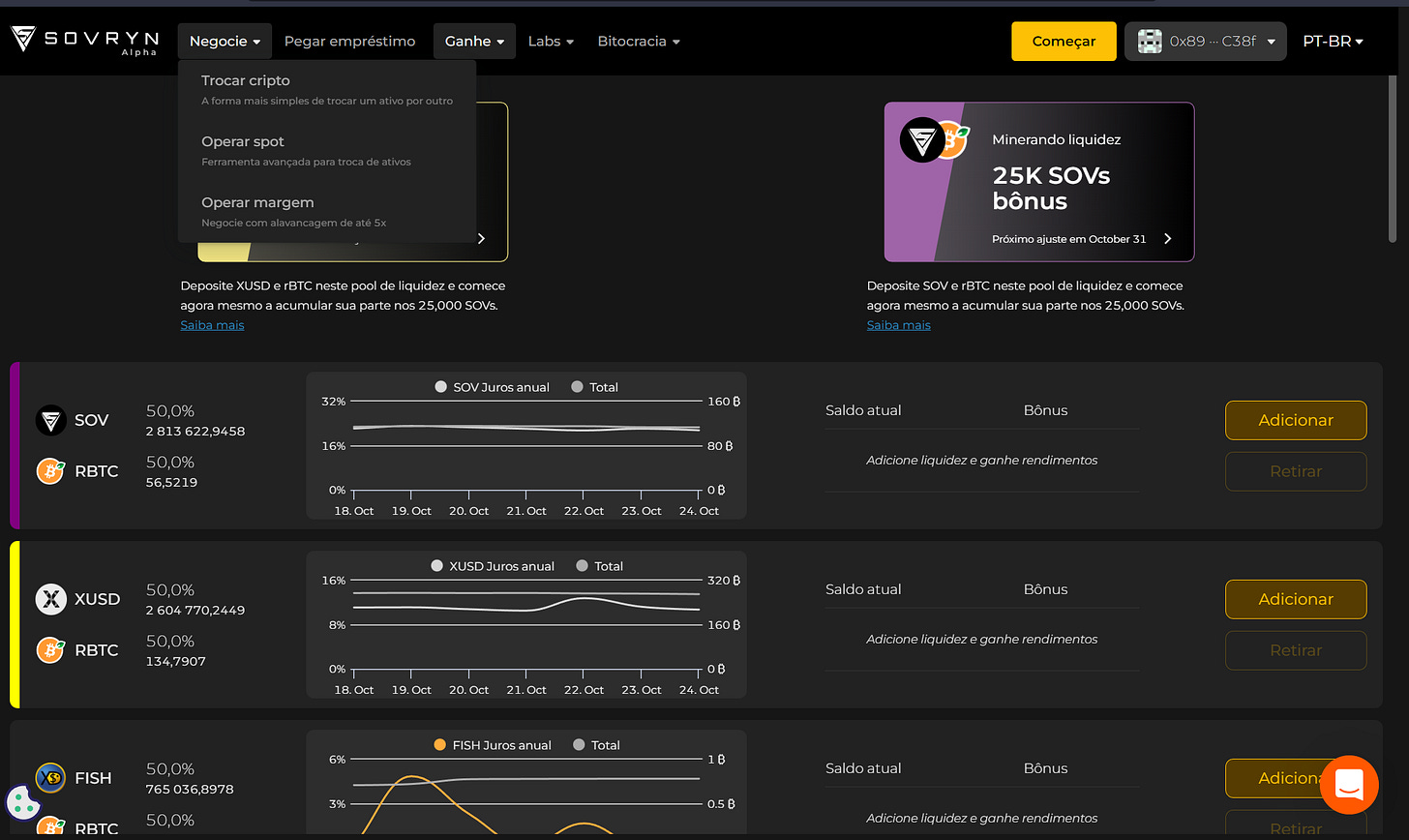This screenshot has width=1409, height=840.
Task: Click arrow on the yellow XUSD promo card
Action: [481, 239]
